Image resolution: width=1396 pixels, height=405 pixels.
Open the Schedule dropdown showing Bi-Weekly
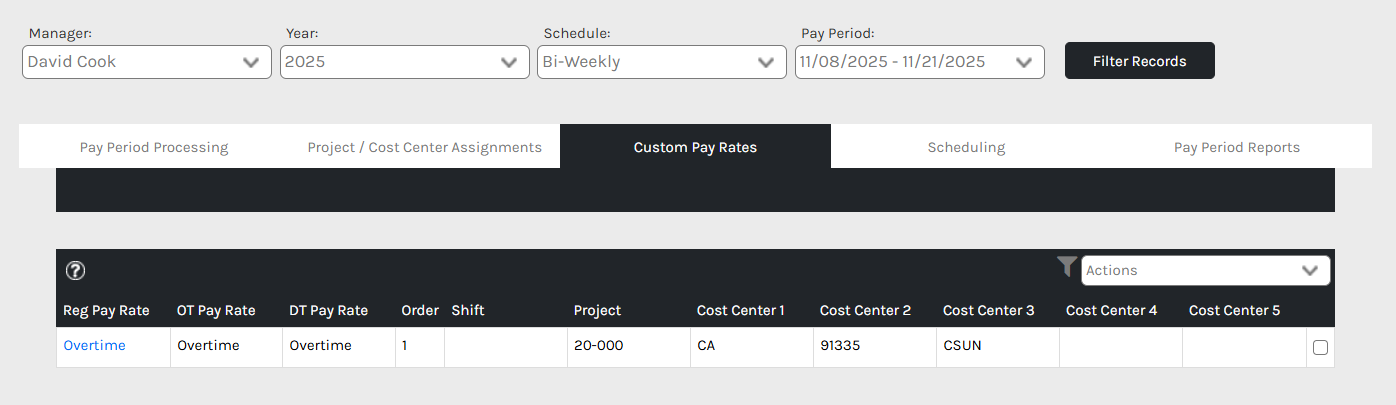pos(662,62)
